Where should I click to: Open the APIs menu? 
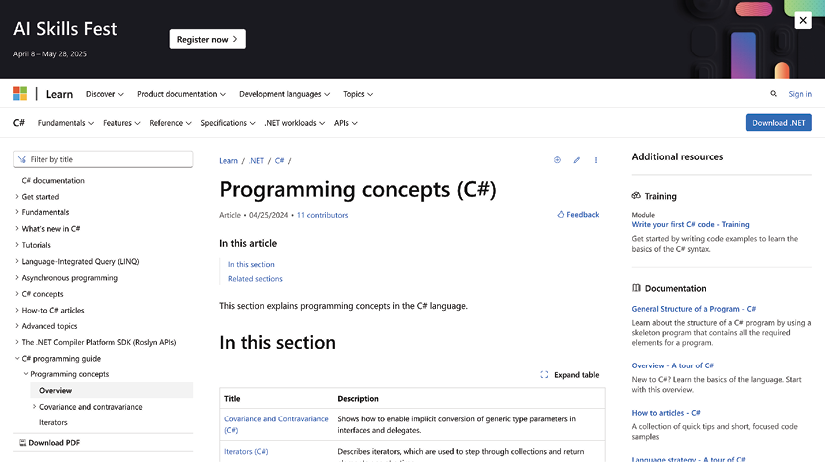coord(346,123)
